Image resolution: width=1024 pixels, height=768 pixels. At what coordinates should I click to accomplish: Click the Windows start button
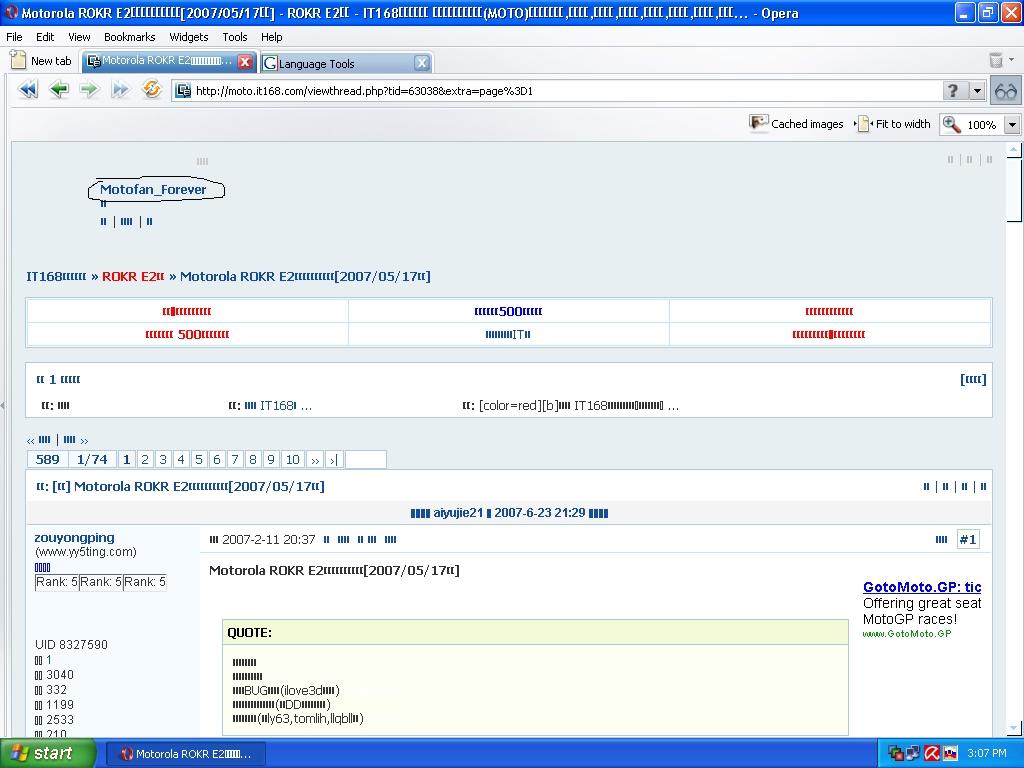[48, 753]
